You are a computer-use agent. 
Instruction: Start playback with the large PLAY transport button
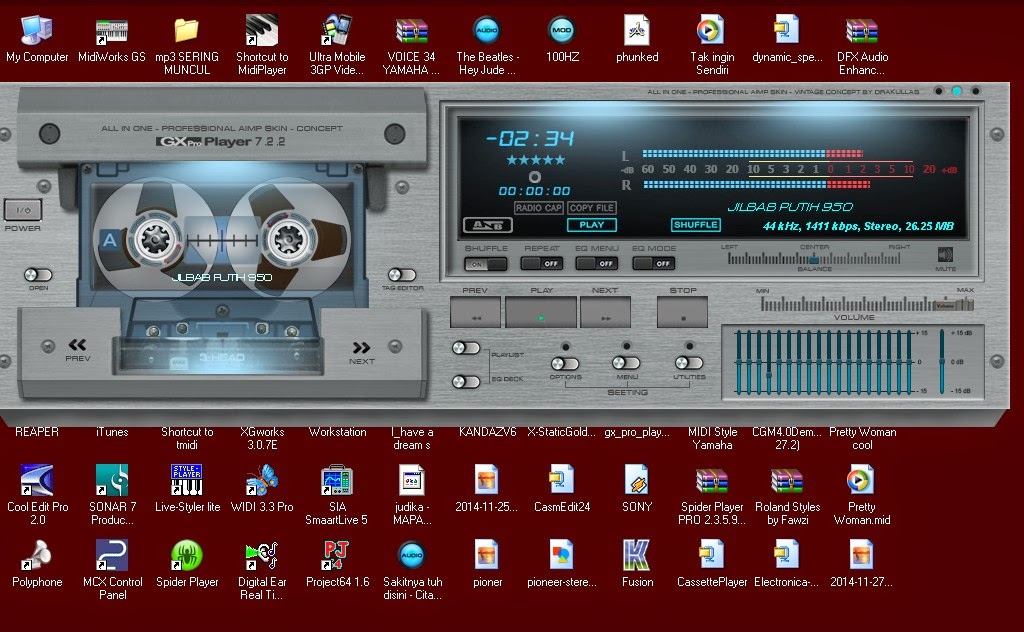coord(541,312)
